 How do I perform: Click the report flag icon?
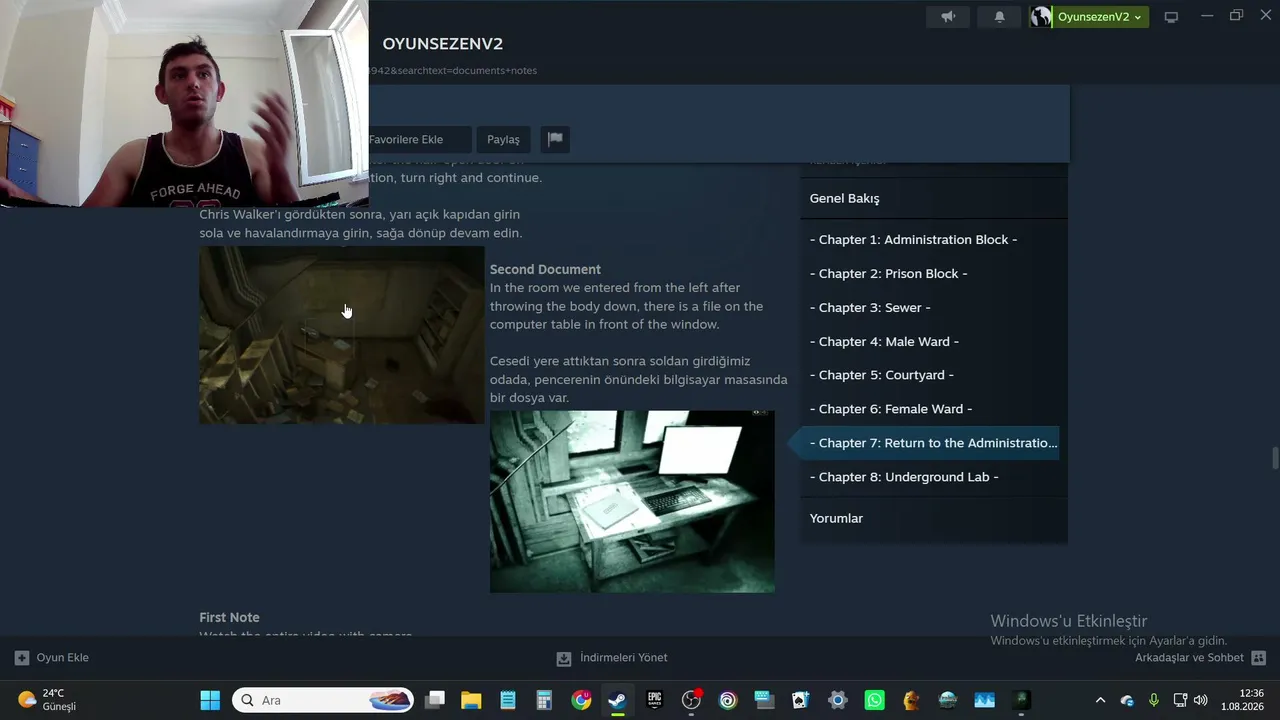(x=555, y=139)
